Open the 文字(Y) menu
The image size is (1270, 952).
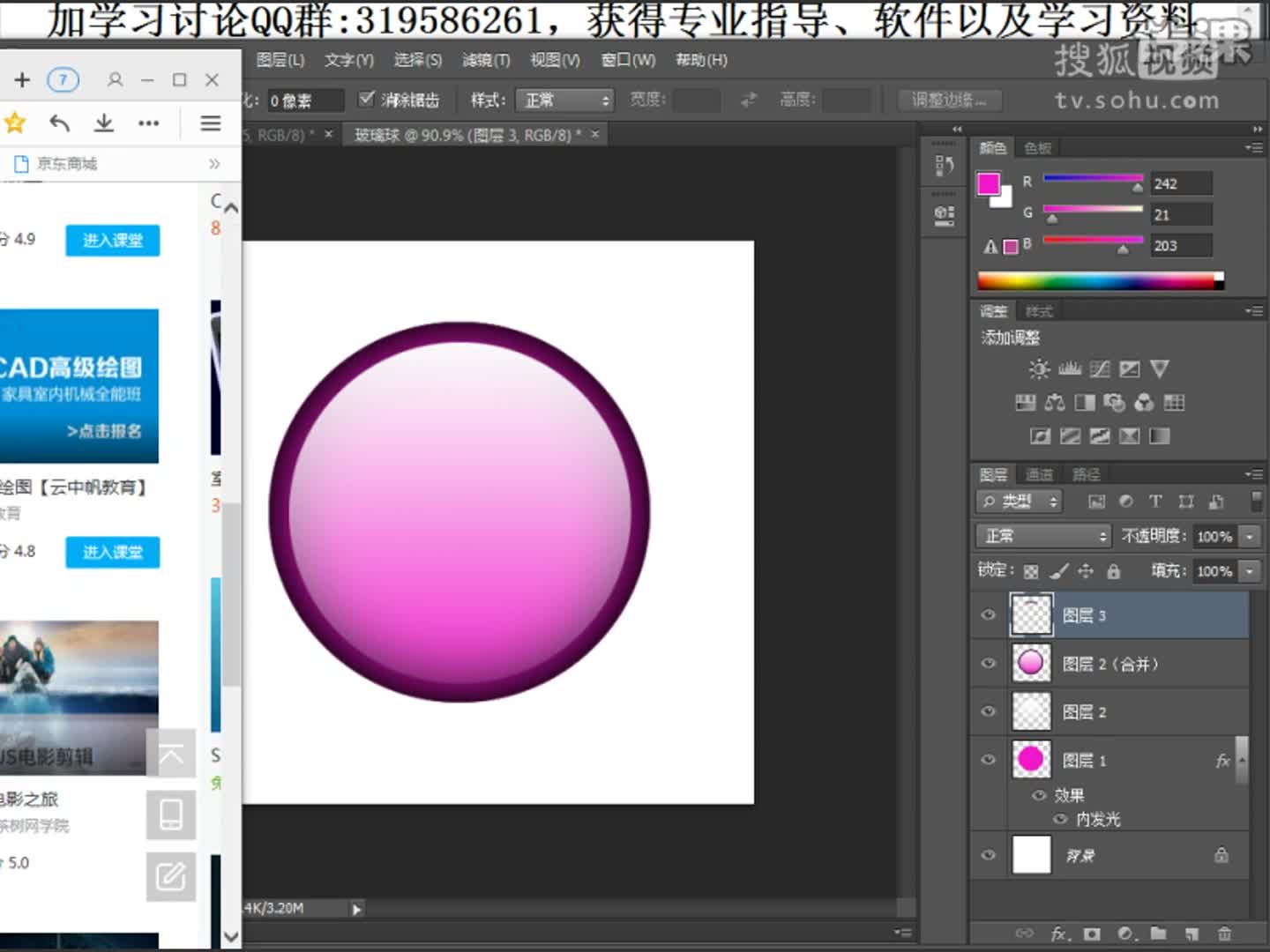pos(349,60)
